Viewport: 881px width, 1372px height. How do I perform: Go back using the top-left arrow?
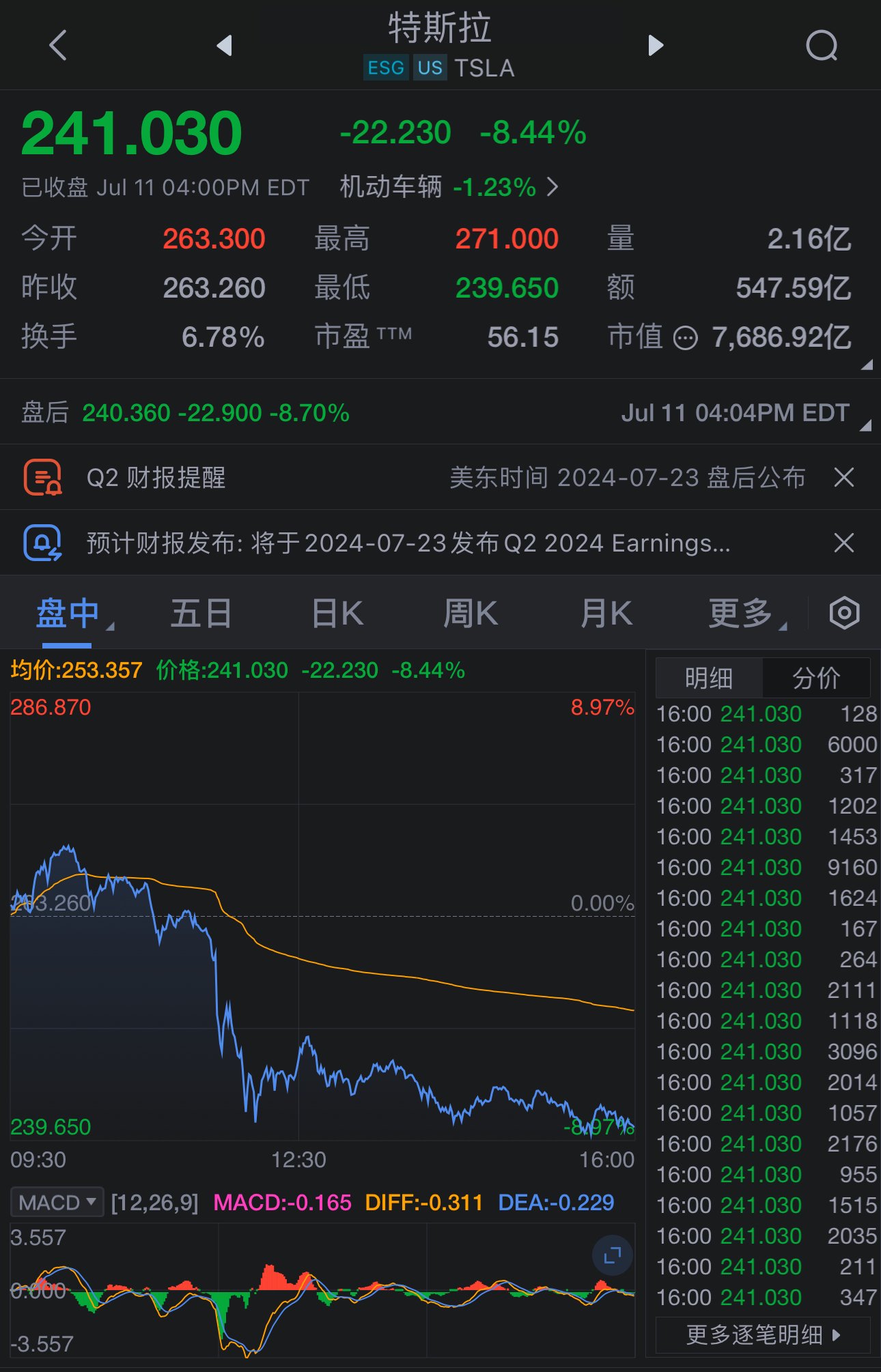coord(58,46)
